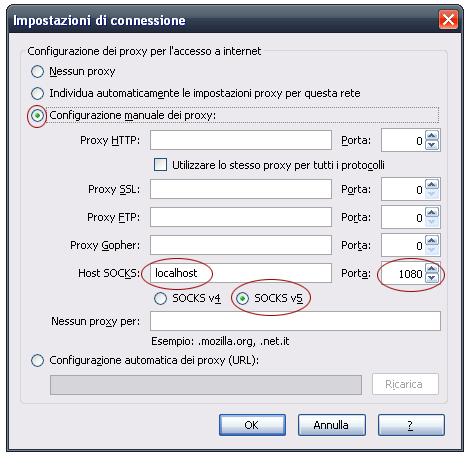467x454 pixels.
Task: Click the Proxy HTTP address field
Action: (241, 140)
